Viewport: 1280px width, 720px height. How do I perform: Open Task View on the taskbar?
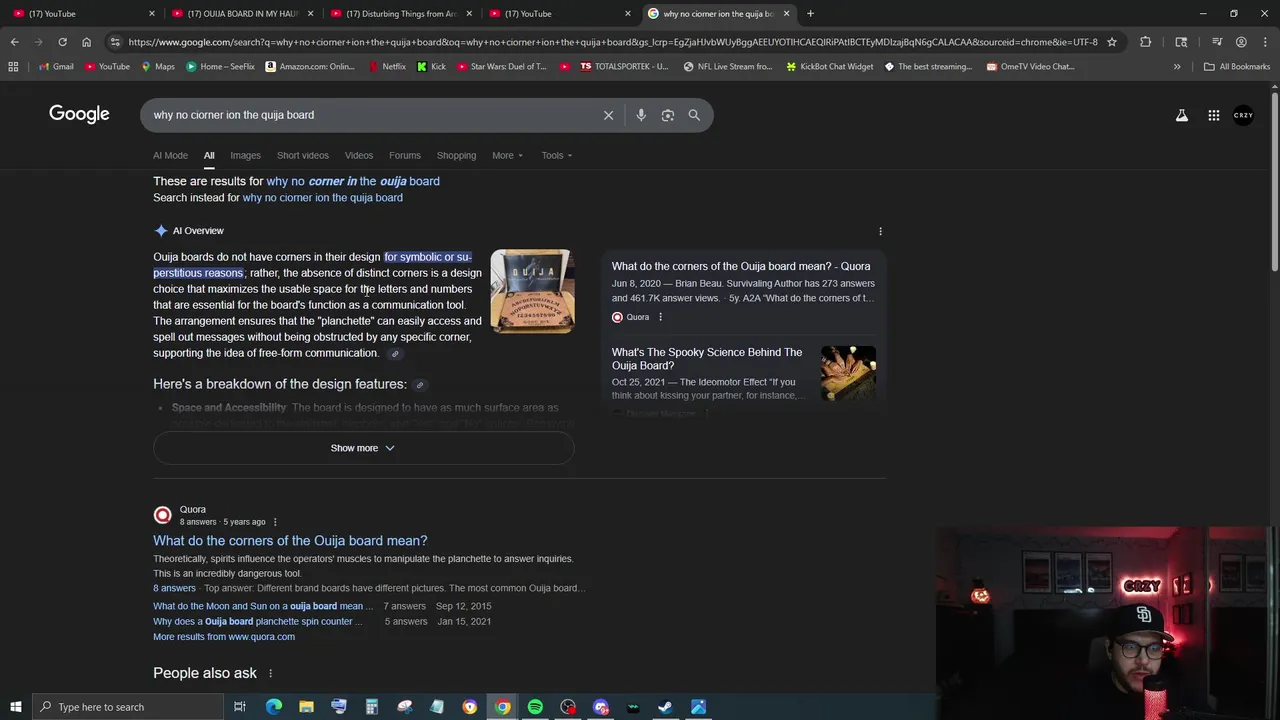tap(240, 707)
